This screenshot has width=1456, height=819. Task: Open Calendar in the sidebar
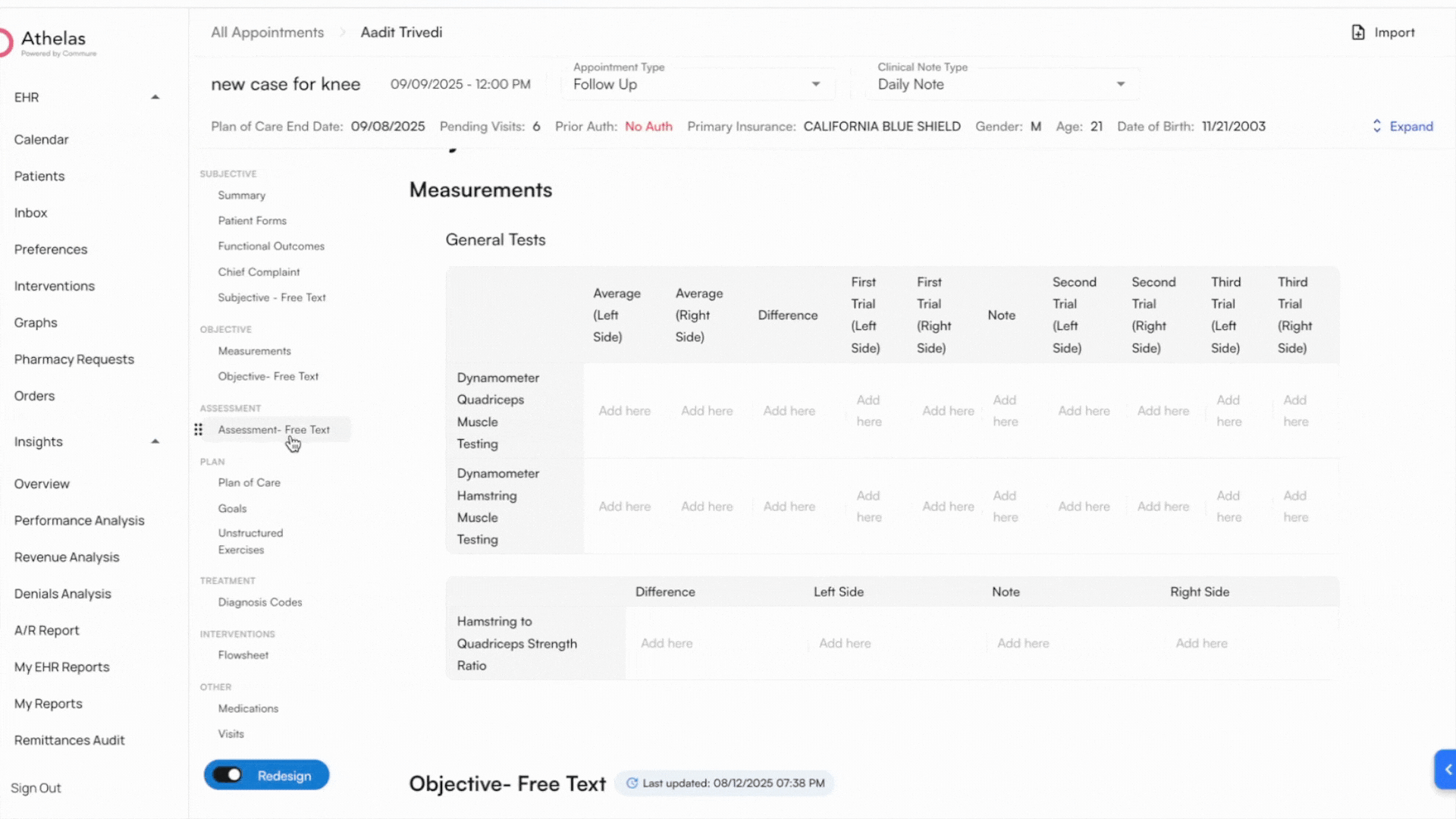[41, 140]
